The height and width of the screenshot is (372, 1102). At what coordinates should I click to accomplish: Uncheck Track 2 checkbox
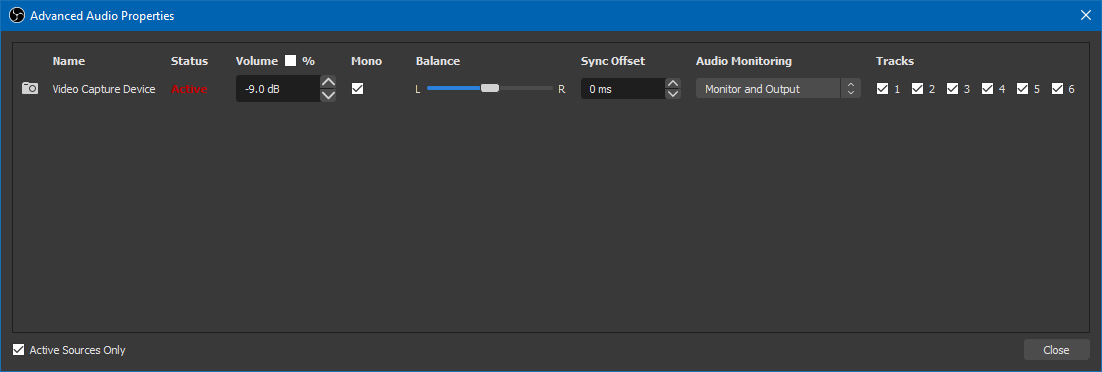pos(918,89)
